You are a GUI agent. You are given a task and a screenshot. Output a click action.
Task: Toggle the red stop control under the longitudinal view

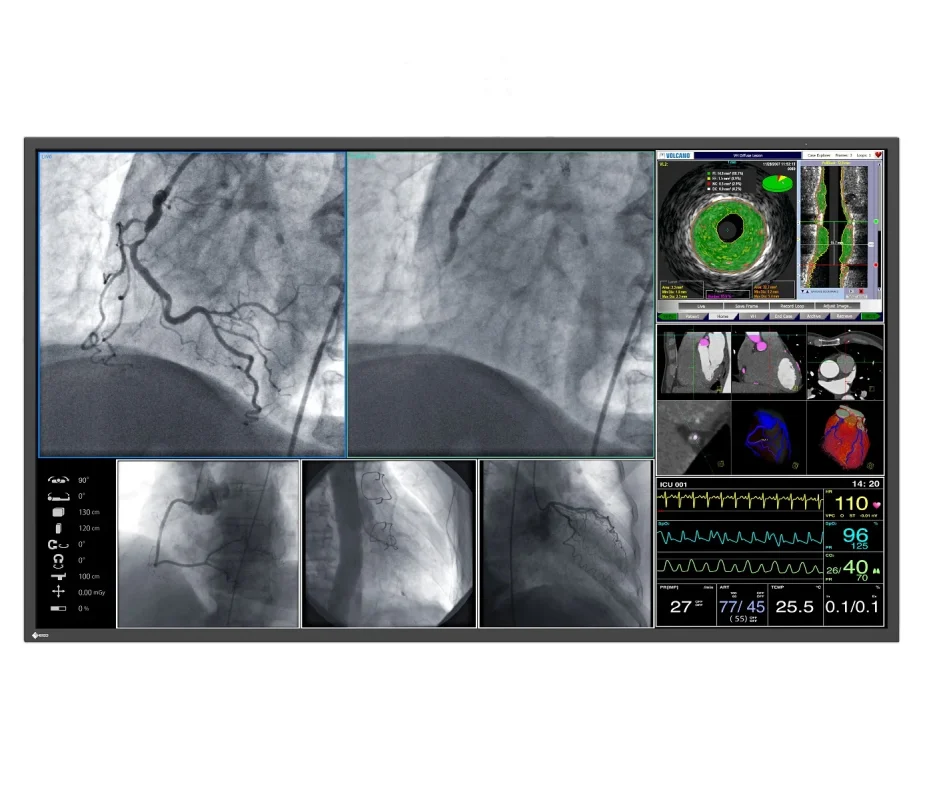point(860,291)
